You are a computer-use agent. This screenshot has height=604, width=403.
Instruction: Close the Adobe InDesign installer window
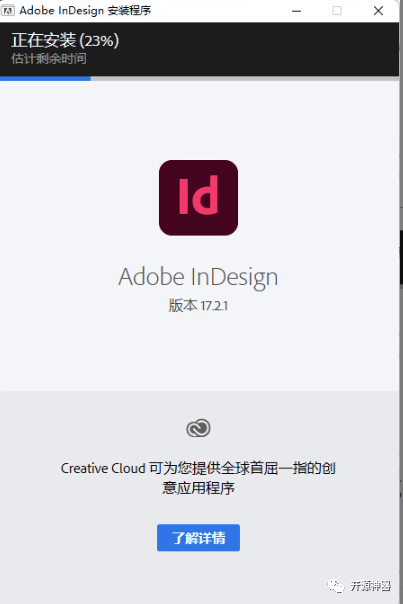[x=378, y=11]
